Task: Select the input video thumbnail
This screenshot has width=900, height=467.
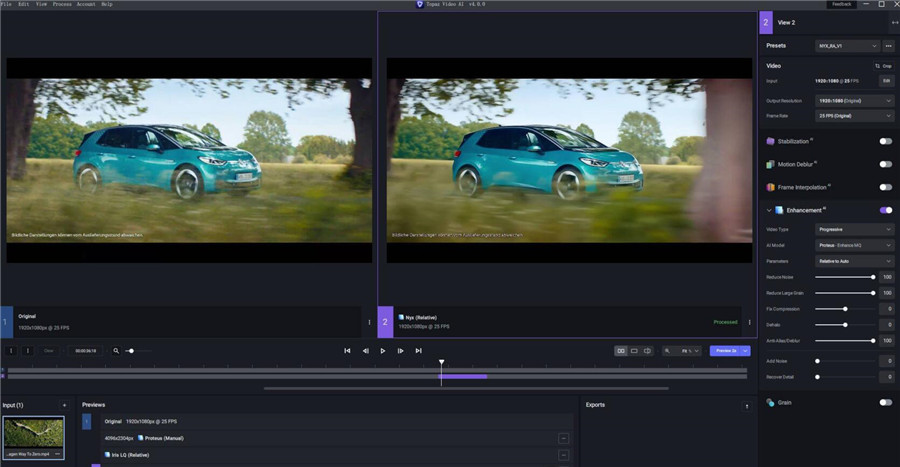Action: click(34, 438)
